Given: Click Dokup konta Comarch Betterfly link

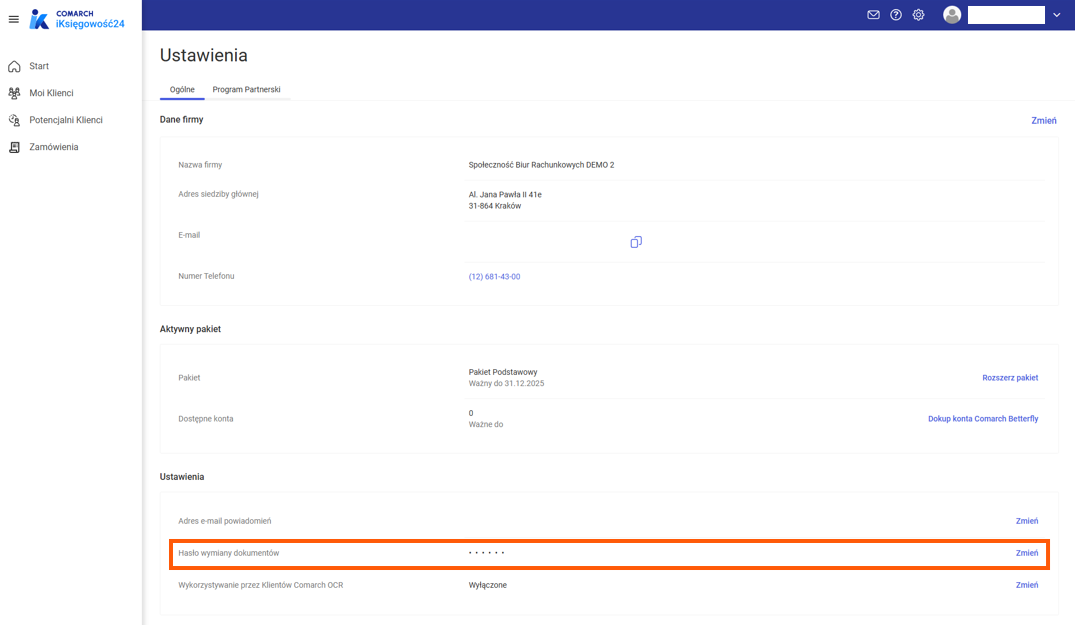Looking at the screenshot, I should point(983,419).
